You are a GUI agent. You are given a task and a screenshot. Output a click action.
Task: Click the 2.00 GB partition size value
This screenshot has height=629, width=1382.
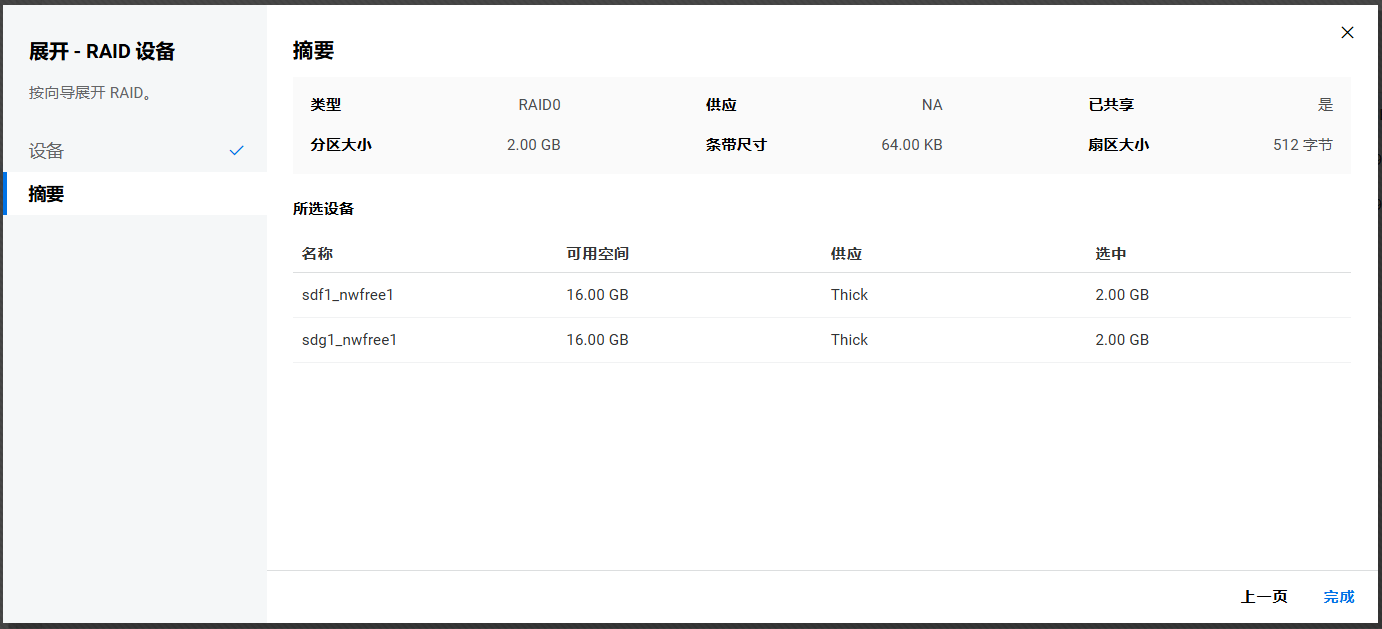[x=533, y=145]
